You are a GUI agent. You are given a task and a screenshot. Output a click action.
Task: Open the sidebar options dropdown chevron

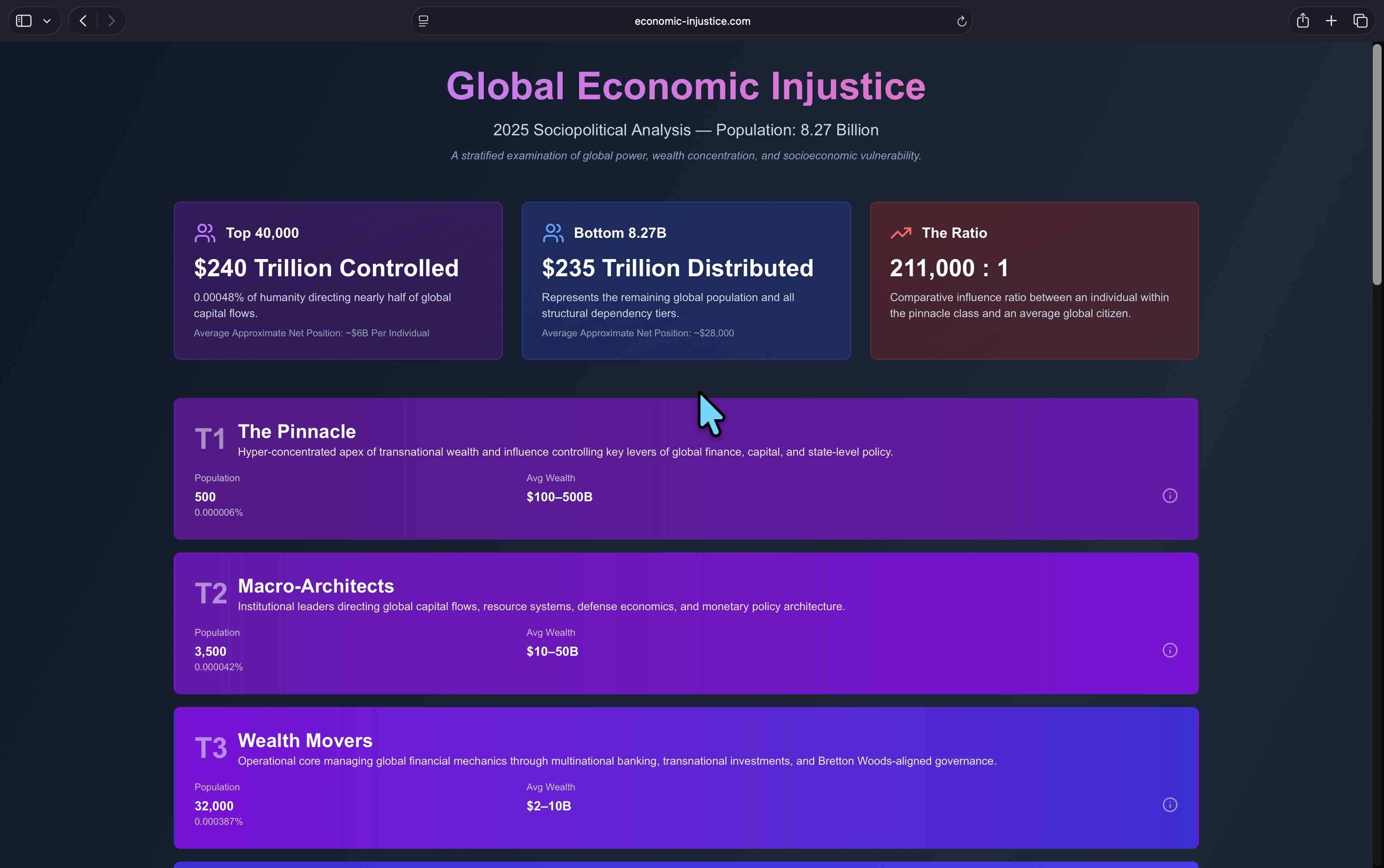(x=47, y=21)
